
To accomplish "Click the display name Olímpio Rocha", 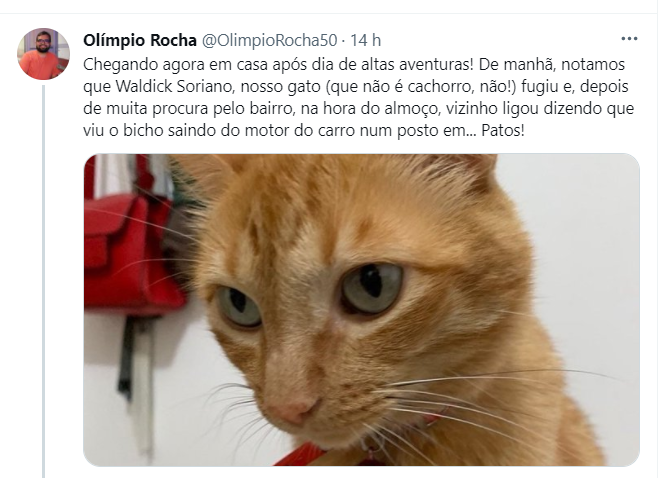I will (x=140, y=41).
